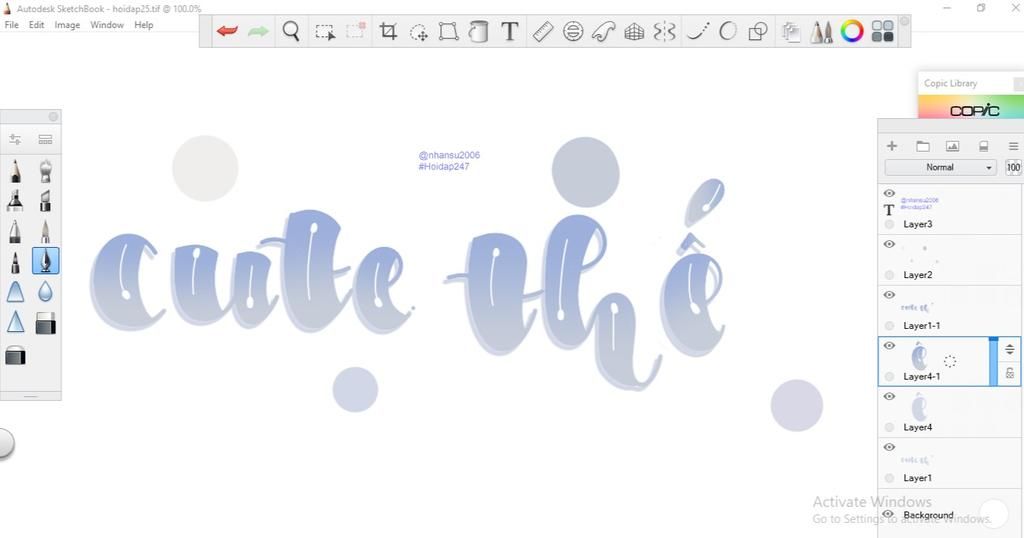Hide Layer1-1 using its eye icon
This screenshot has height=538, width=1024.
(889, 294)
